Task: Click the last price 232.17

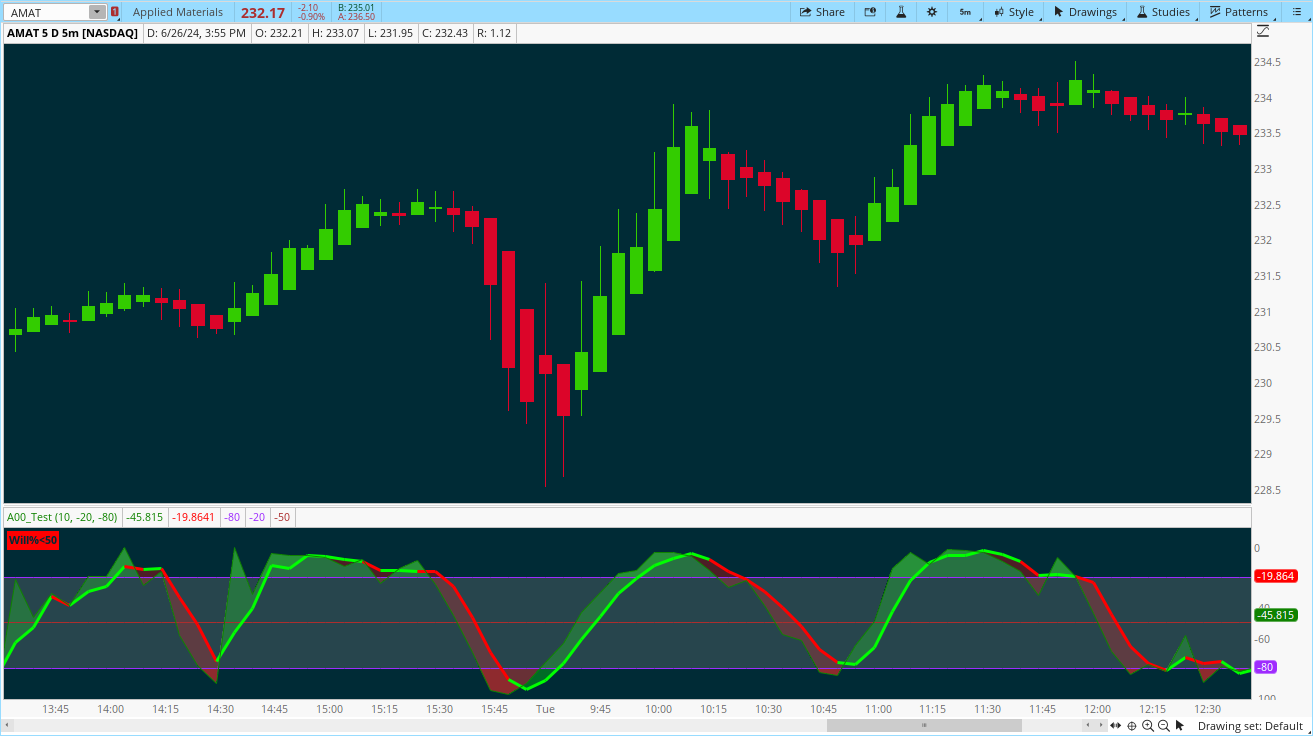Action: pos(263,12)
